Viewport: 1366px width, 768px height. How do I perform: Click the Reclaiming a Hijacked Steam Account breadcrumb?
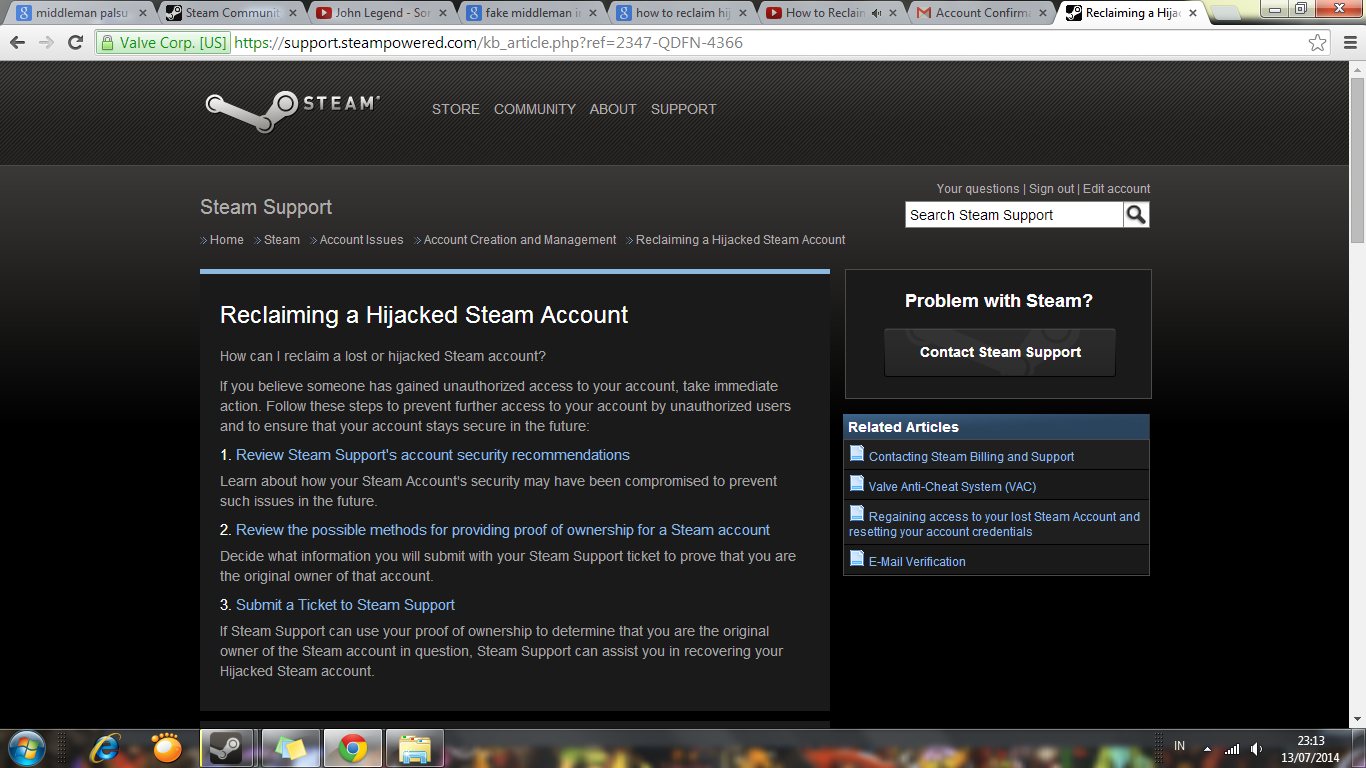click(x=741, y=240)
